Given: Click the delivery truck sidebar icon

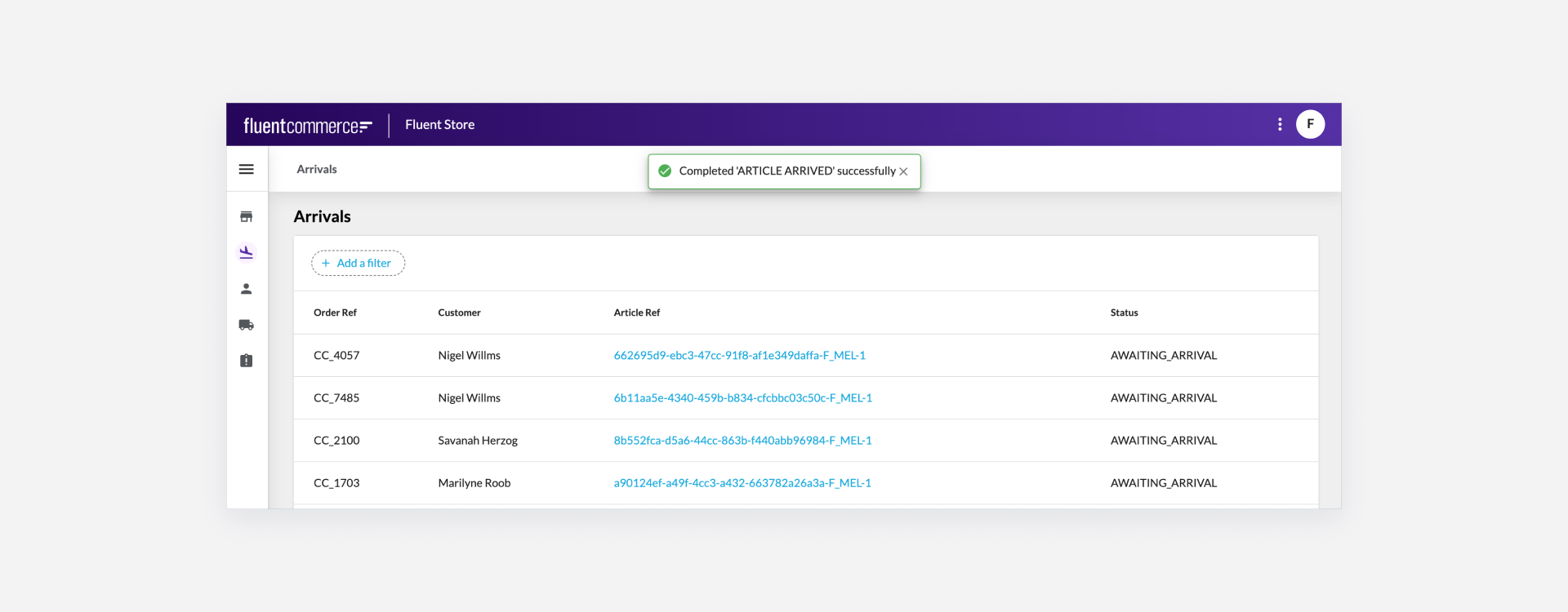Looking at the screenshot, I should [246, 325].
